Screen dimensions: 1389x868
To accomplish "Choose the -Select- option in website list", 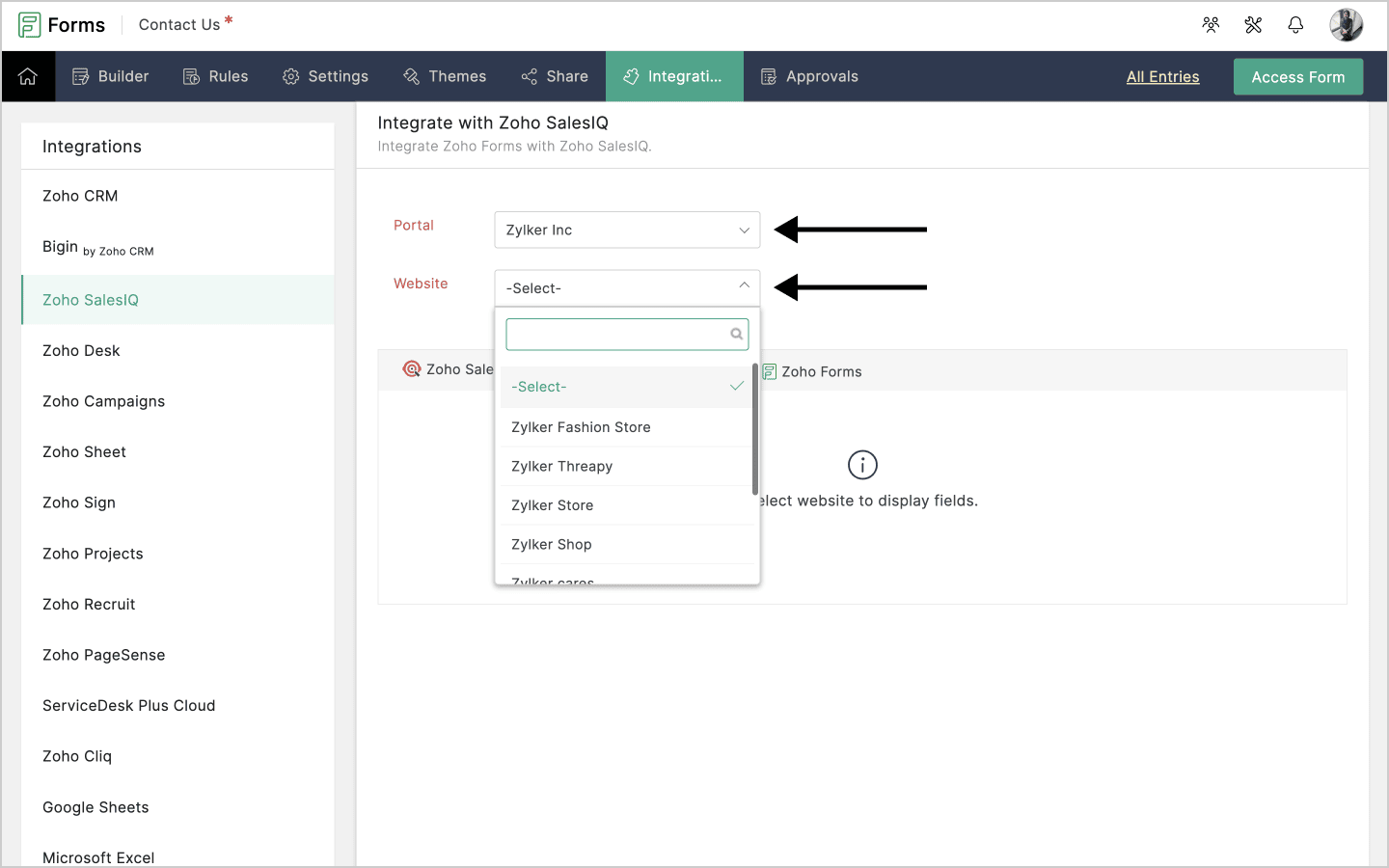I will [x=627, y=387].
